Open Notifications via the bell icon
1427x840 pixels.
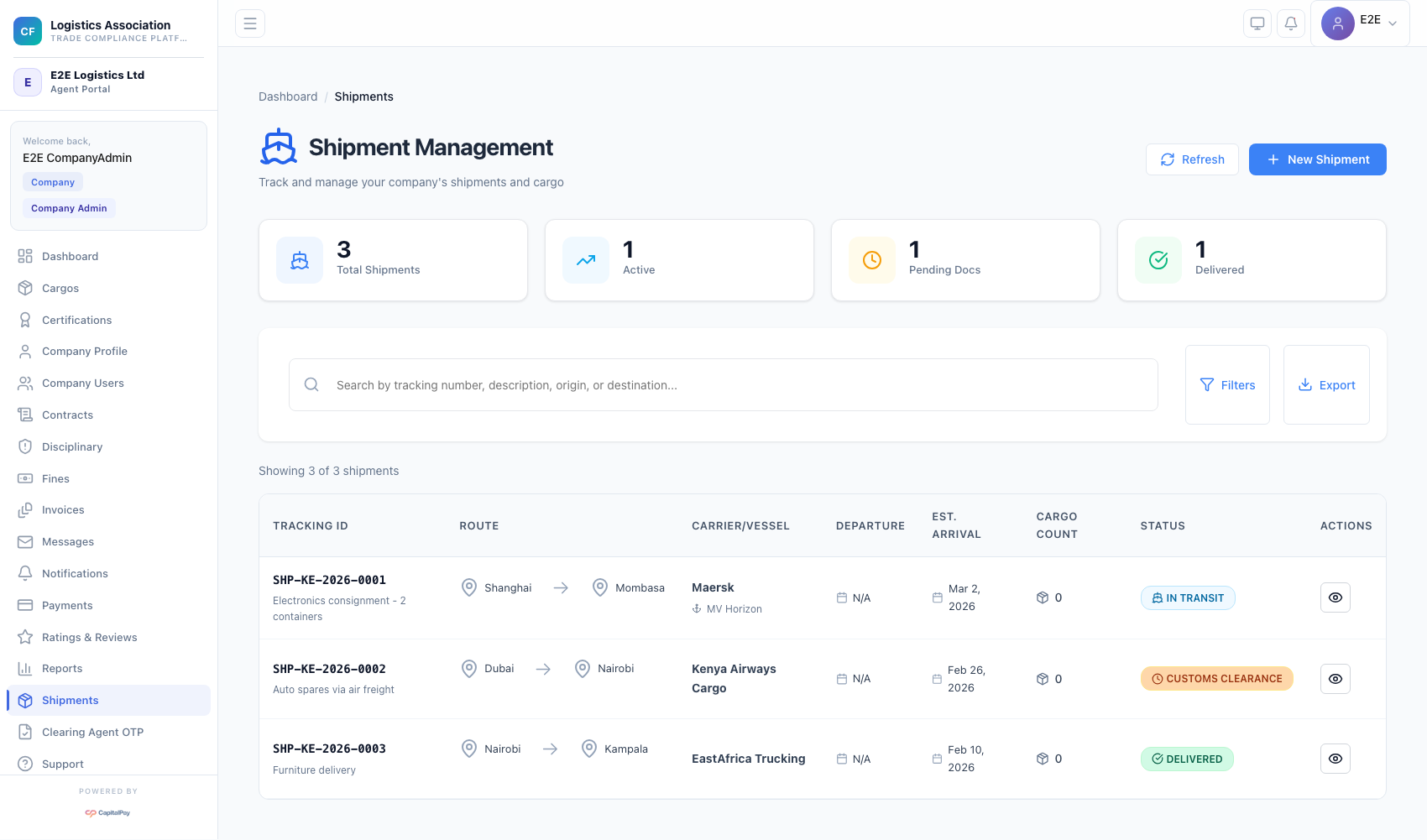(1291, 23)
